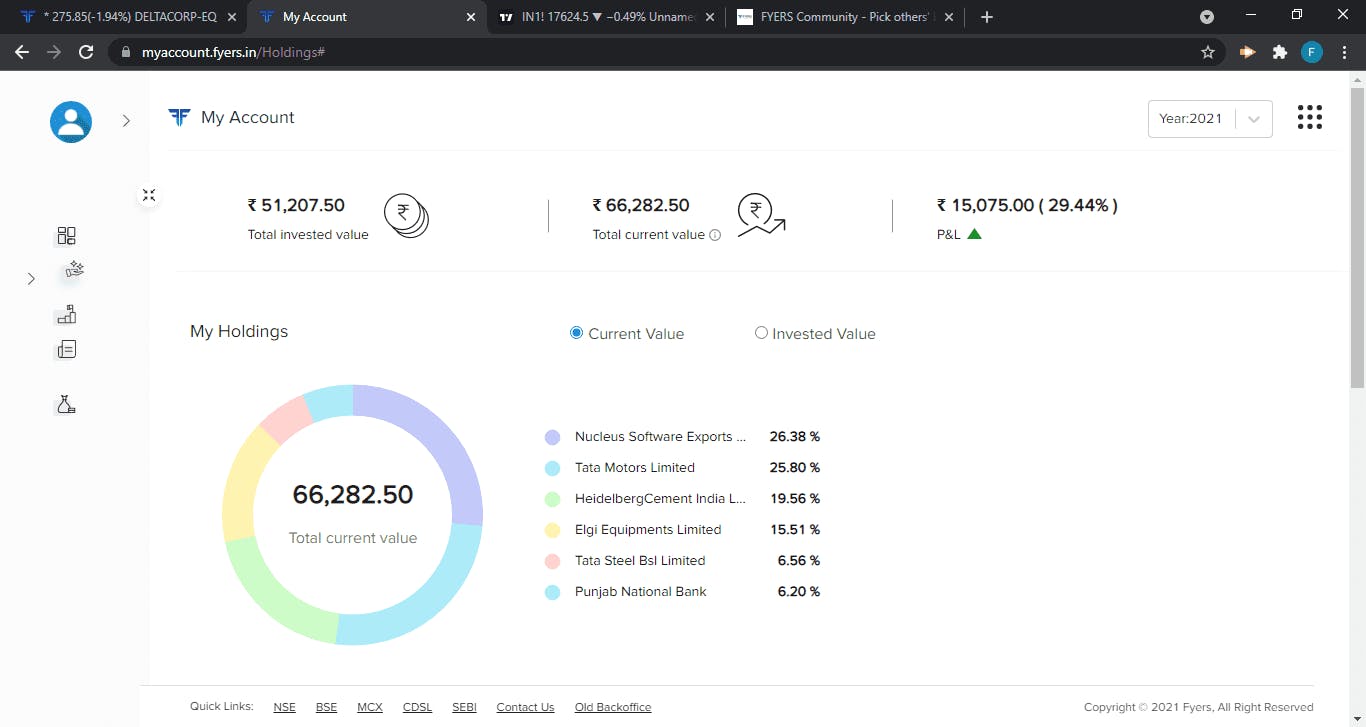Screen dimensions: 1366x727
Task: Open the ledger statement sidebar icon
Action: [x=67, y=349]
